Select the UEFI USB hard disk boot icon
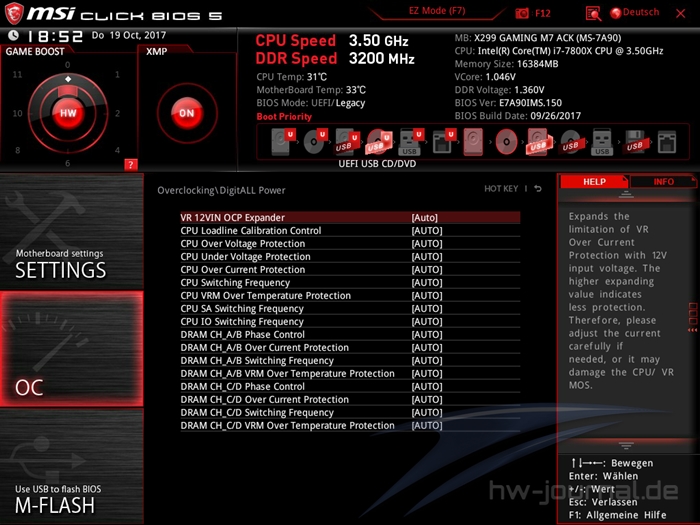The height and width of the screenshot is (525, 700). (347, 142)
